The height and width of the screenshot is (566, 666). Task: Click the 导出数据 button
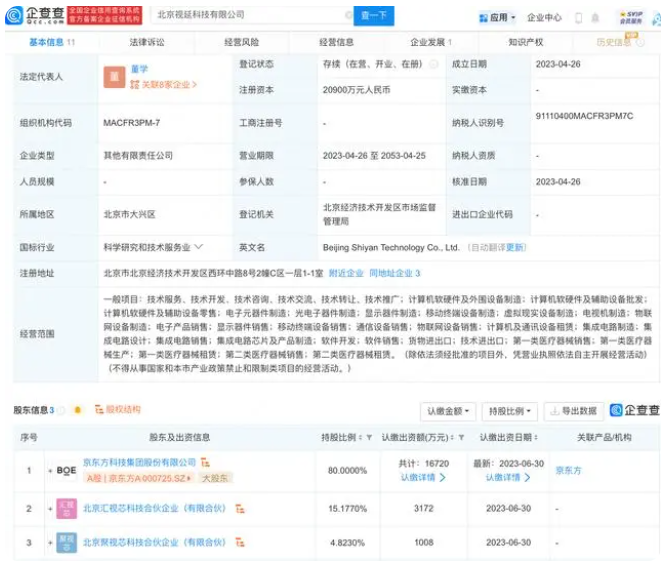[x=574, y=411]
